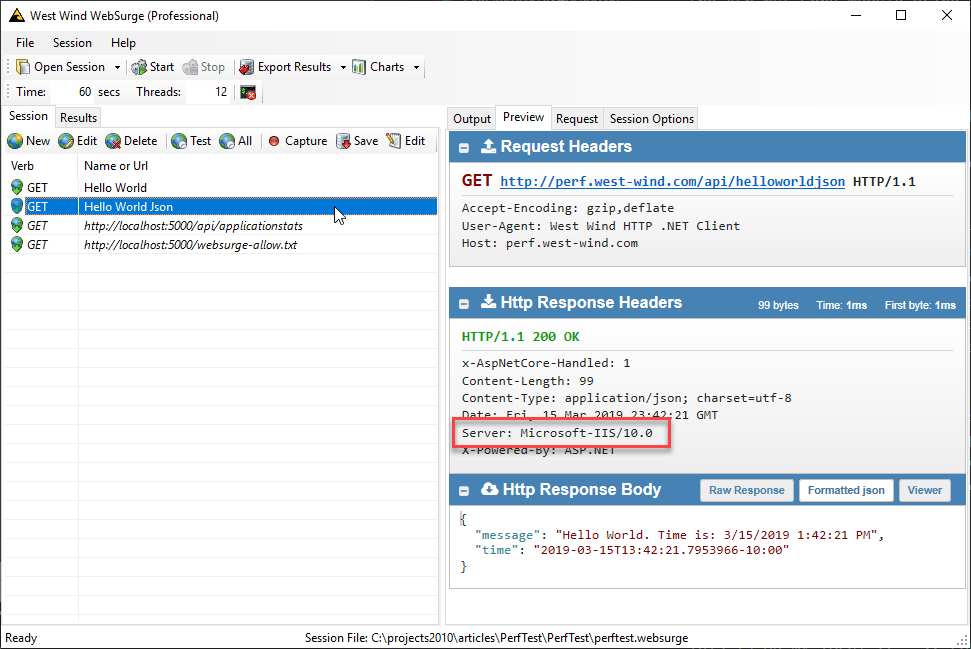Show the Formatted json response view
Screen dimensions: 971x649
(845, 490)
